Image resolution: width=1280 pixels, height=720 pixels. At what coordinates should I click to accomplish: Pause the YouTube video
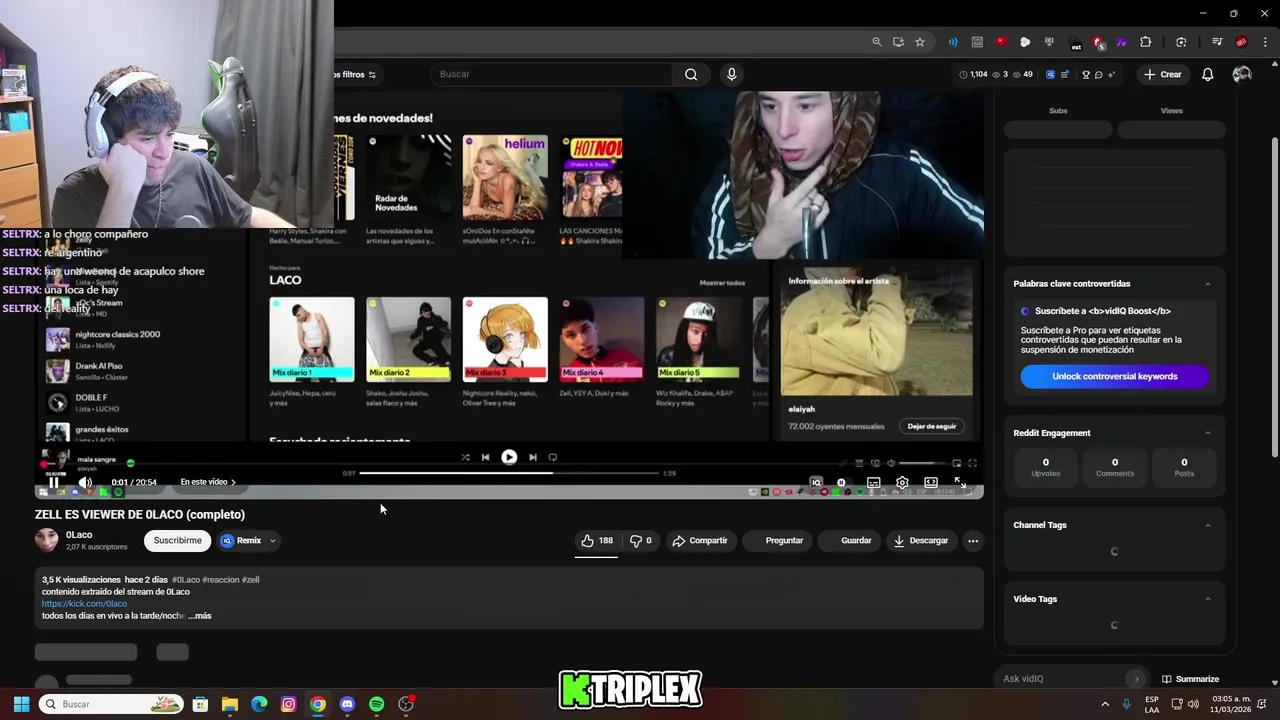coord(54,482)
